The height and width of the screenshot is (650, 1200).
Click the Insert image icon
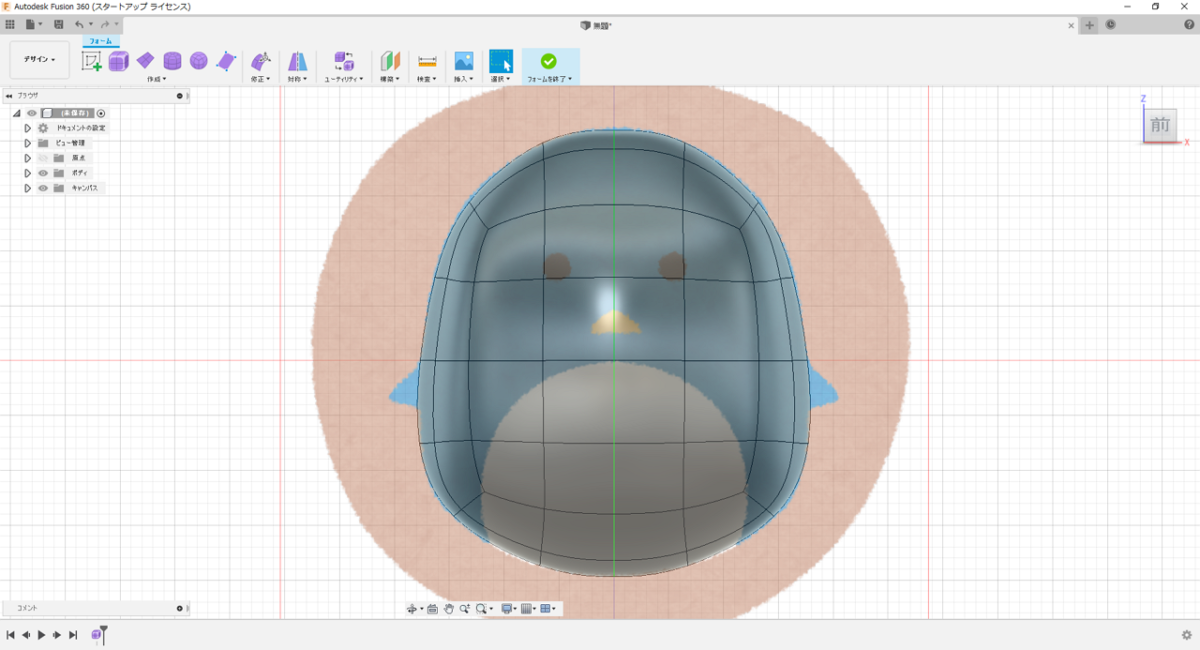click(x=464, y=61)
